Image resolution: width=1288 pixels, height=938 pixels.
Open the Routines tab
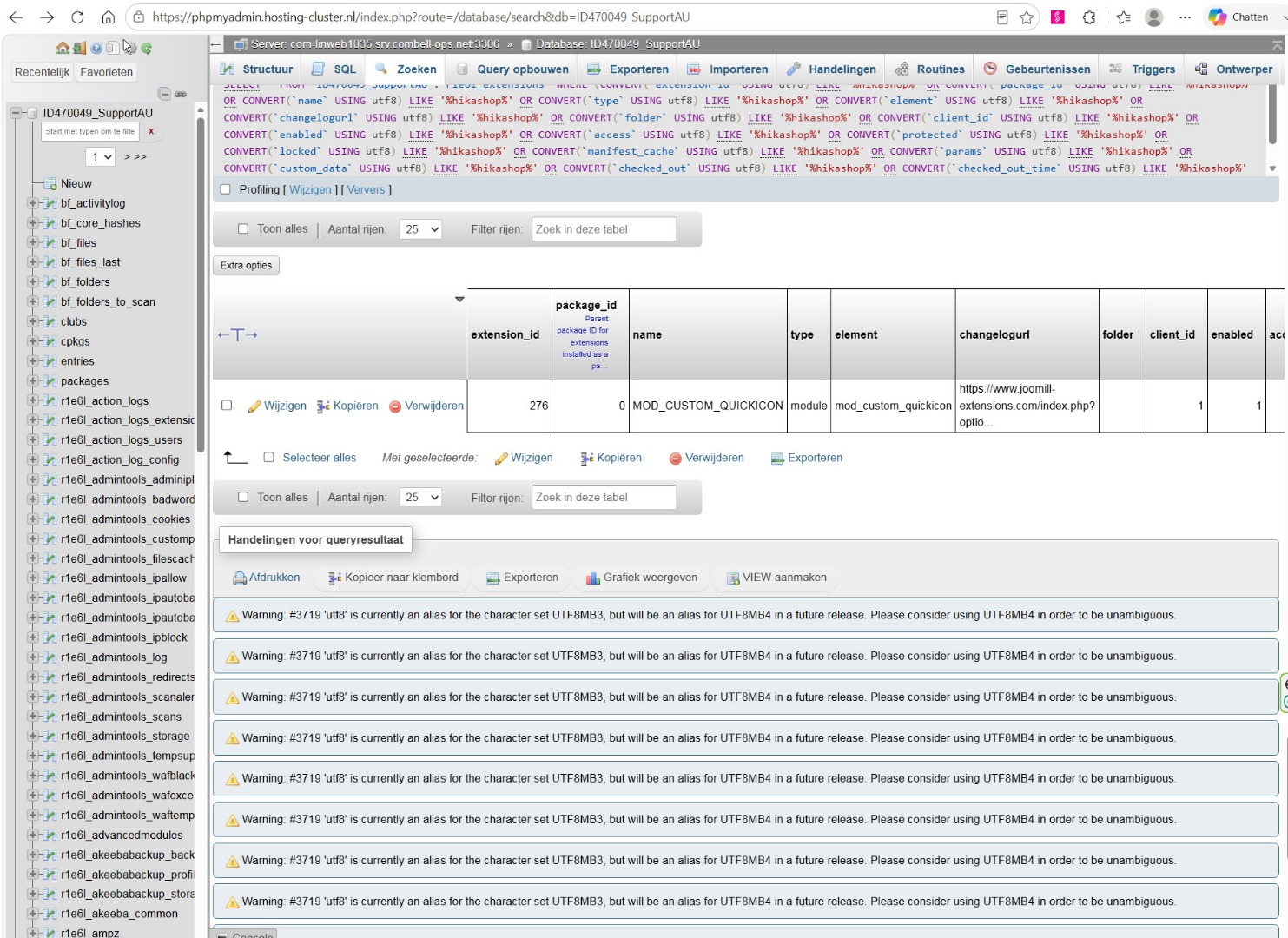coord(930,69)
